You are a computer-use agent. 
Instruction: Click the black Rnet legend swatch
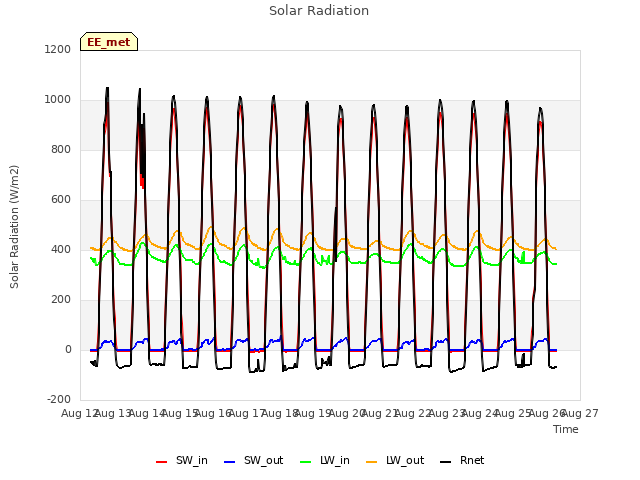pyautogui.click(x=446, y=462)
